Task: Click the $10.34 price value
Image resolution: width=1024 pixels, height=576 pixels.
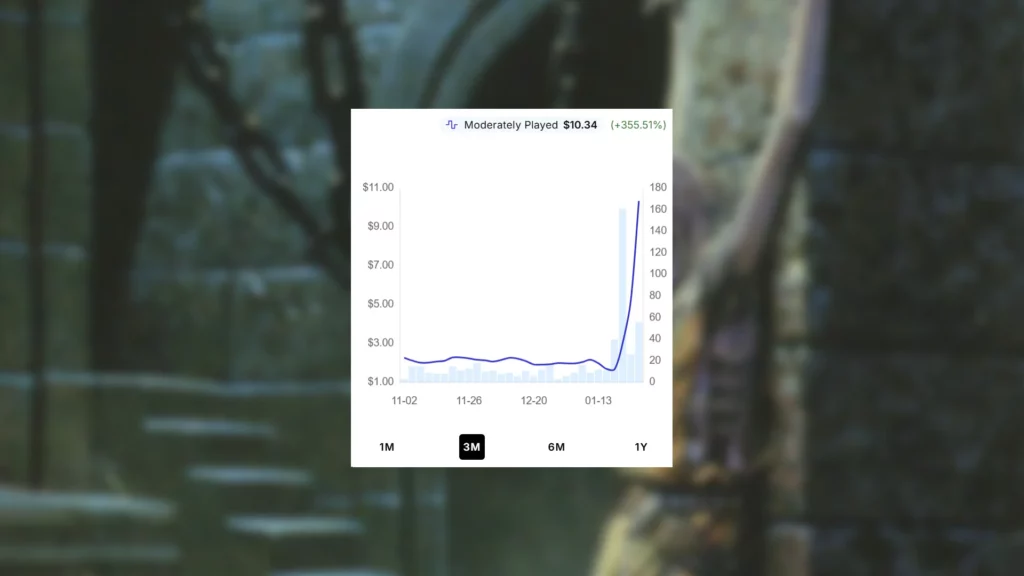Action: (x=580, y=125)
